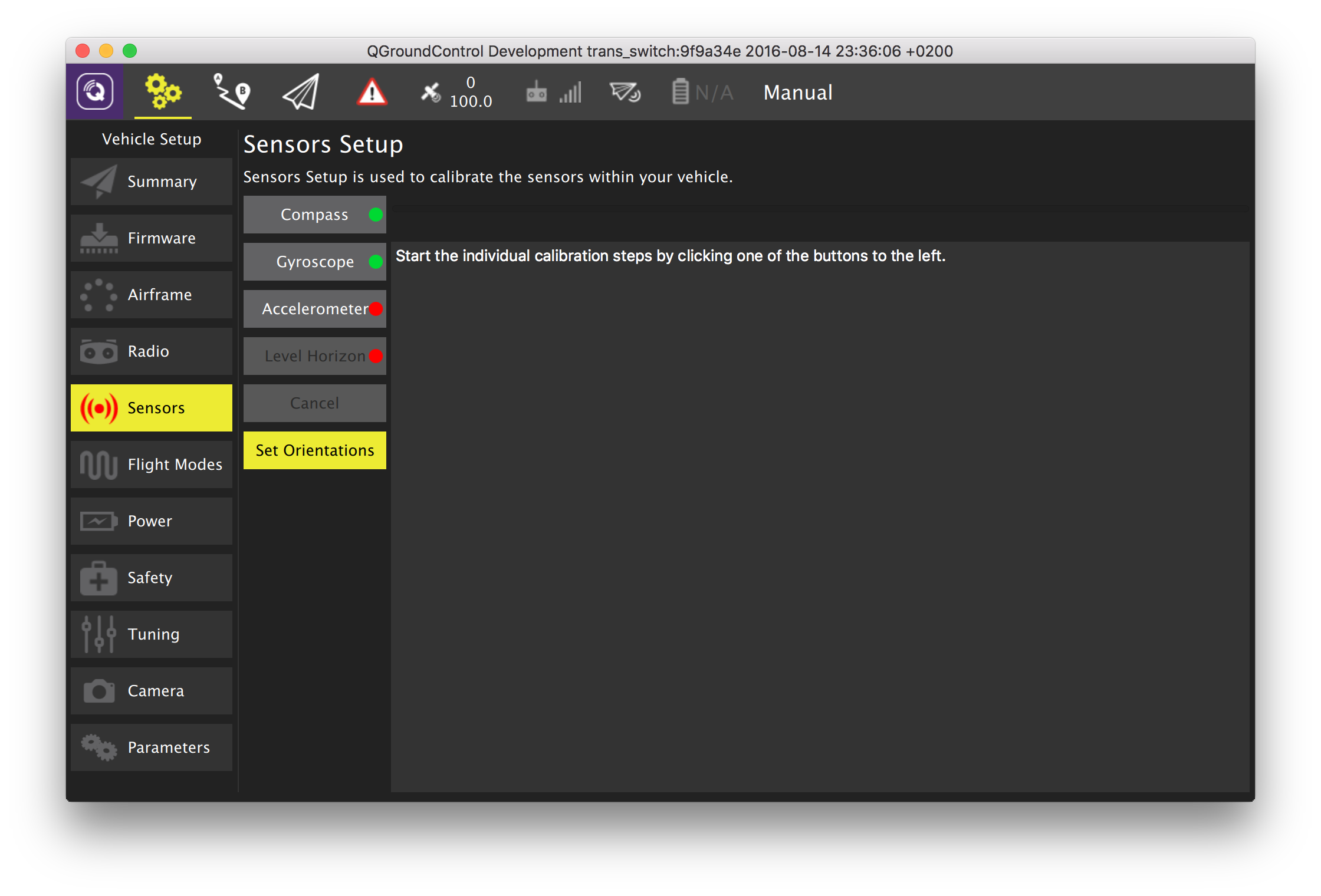Click the telemetry link status icon
This screenshot has width=1321, height=896.
pyautogui.click(x=625, y=93)
